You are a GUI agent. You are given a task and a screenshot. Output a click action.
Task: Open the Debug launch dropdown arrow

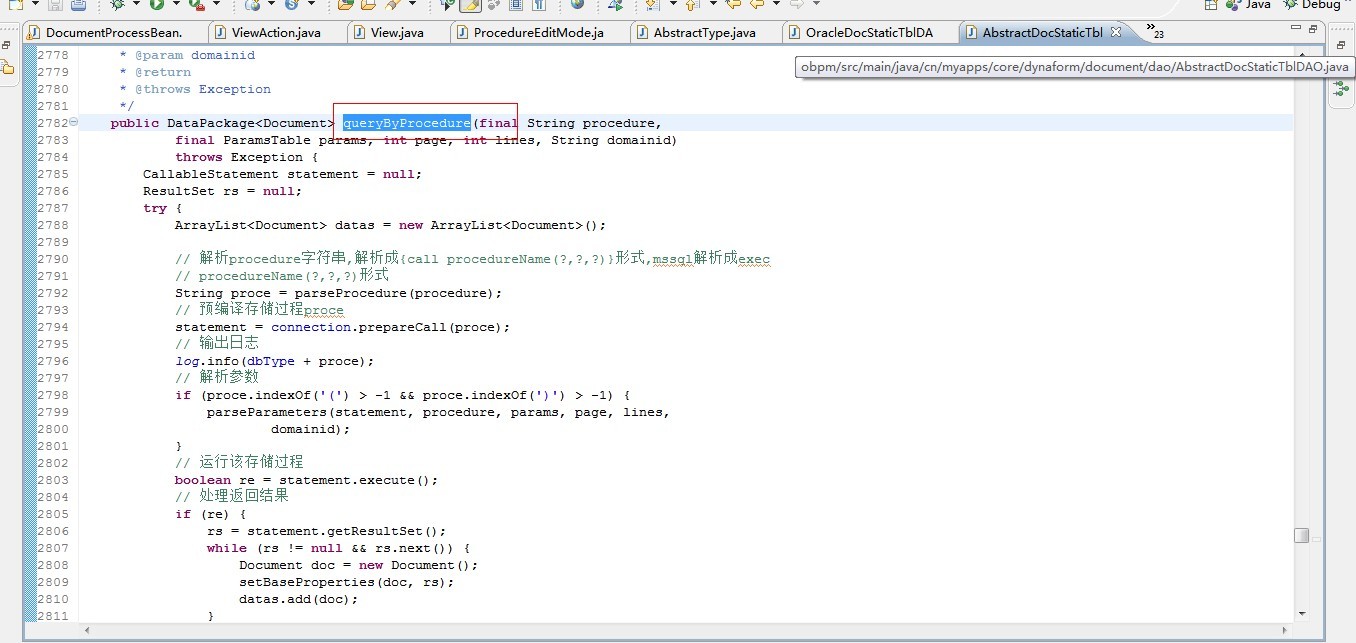point(136,4)
